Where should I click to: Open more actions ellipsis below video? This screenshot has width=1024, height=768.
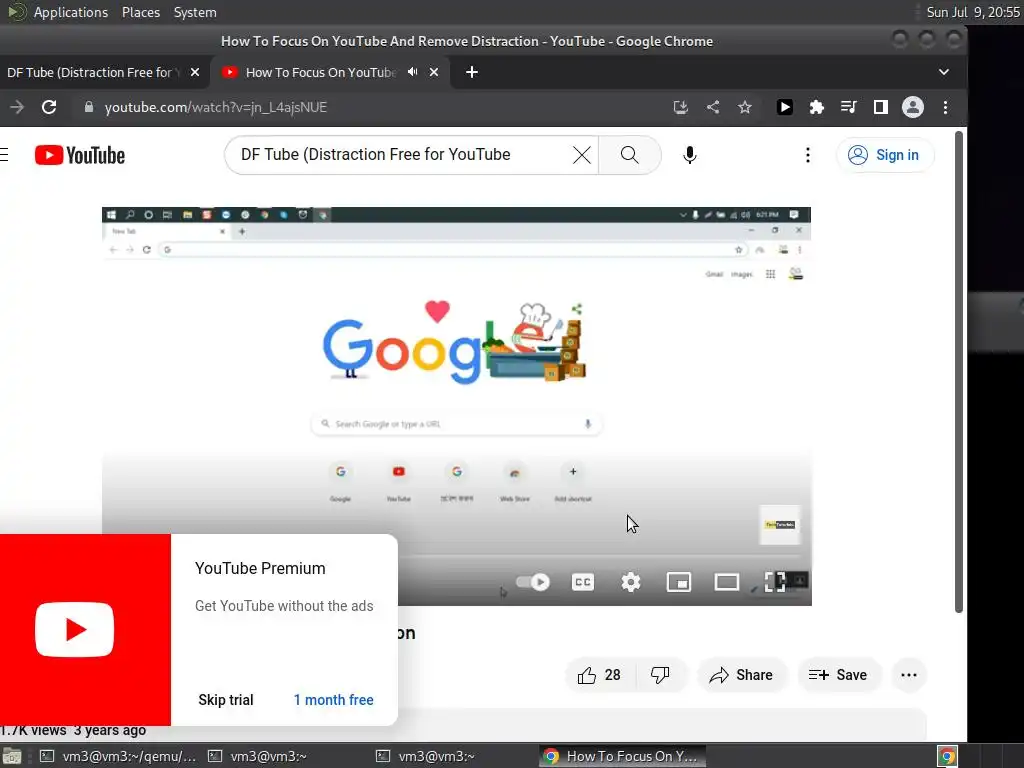tap(909, 675)
